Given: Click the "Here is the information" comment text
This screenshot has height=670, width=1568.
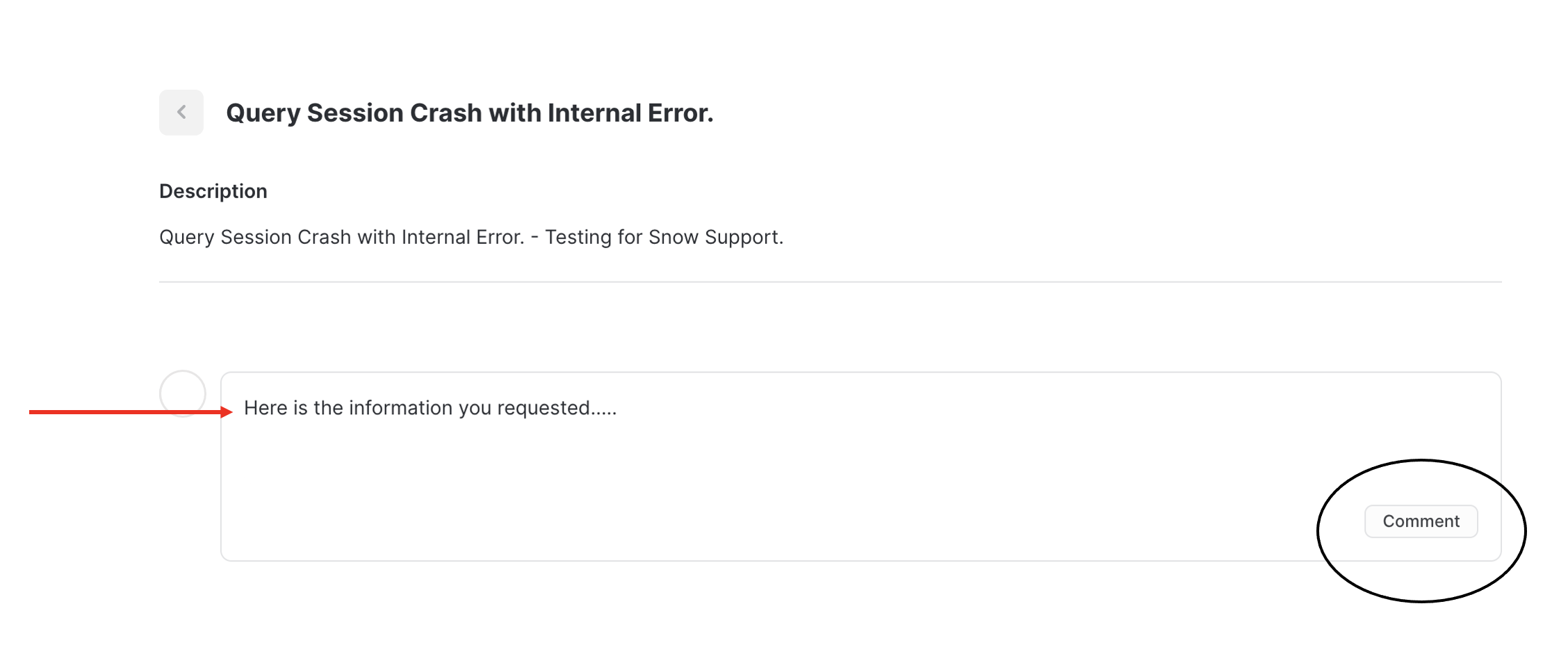Looking at the screenshot, I should click(430, 408).
